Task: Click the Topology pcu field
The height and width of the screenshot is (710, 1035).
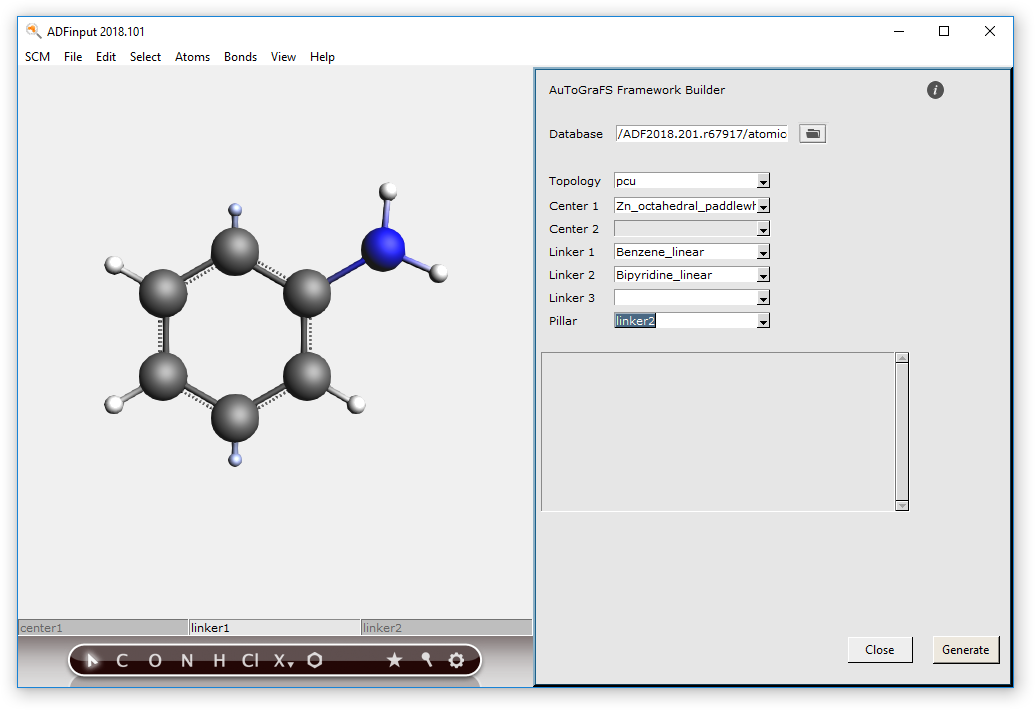Action: pos(685,181)
